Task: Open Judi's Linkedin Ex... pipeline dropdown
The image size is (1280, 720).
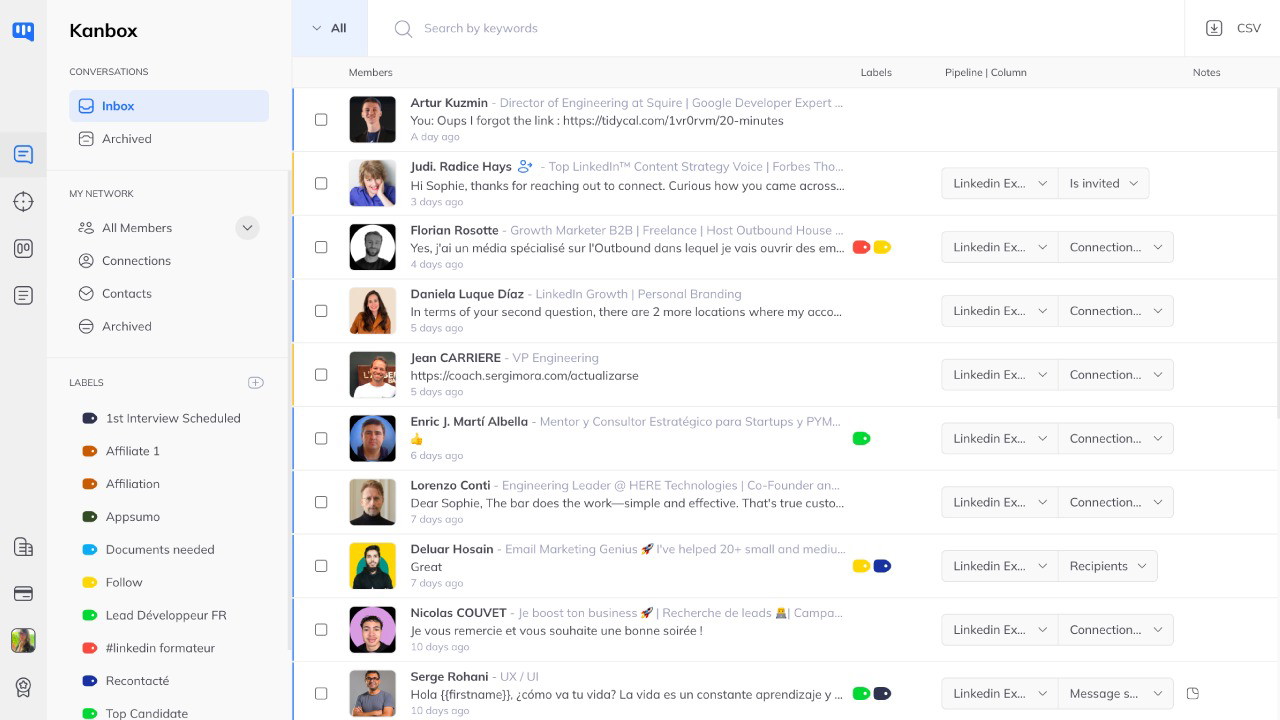Action: (x=999, y=183)
